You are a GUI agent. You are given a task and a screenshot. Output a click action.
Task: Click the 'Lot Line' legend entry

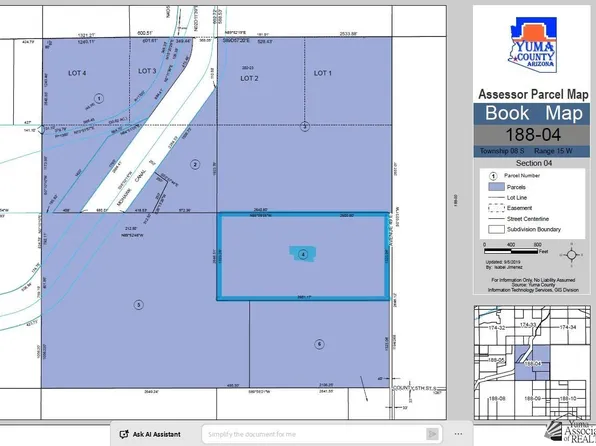click(507, 198)
